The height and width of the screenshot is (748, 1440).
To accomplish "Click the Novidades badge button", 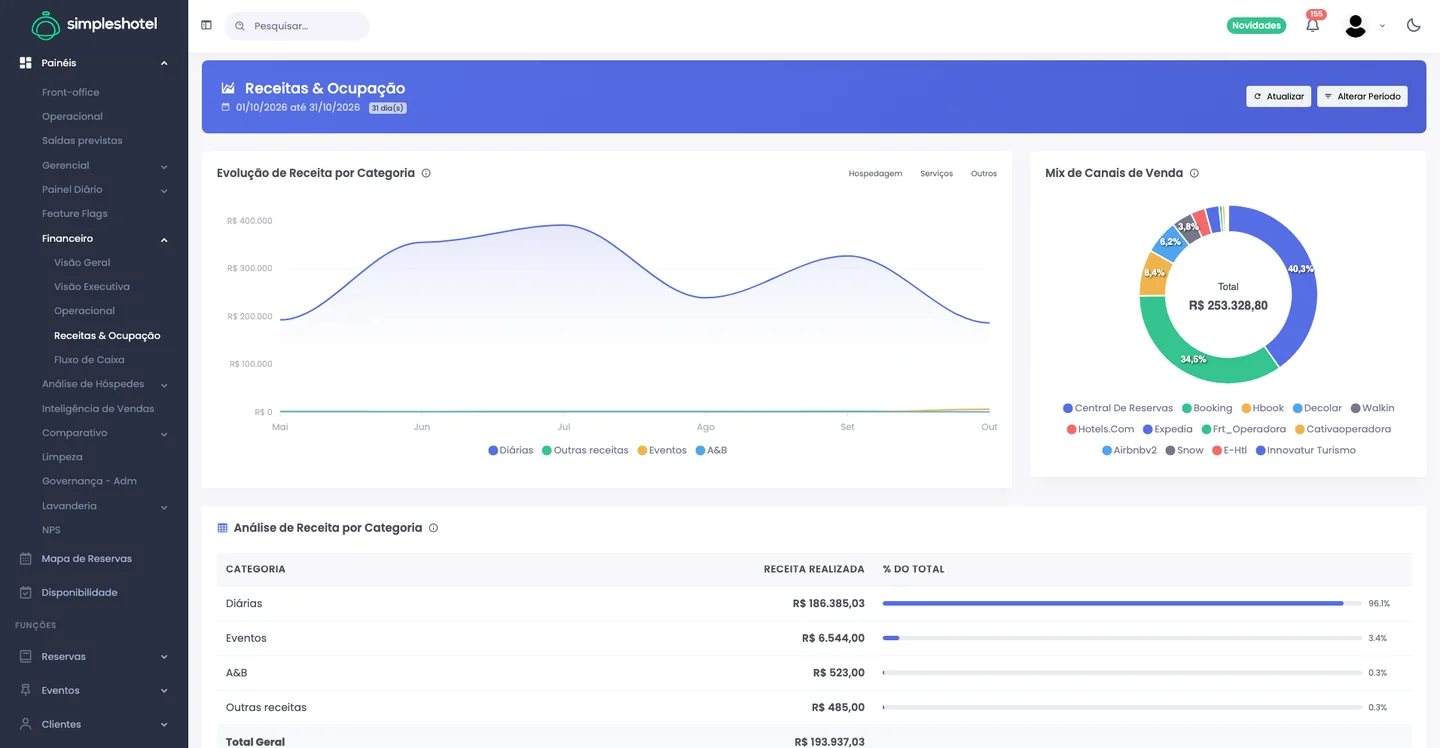I will coord(1256,25).
